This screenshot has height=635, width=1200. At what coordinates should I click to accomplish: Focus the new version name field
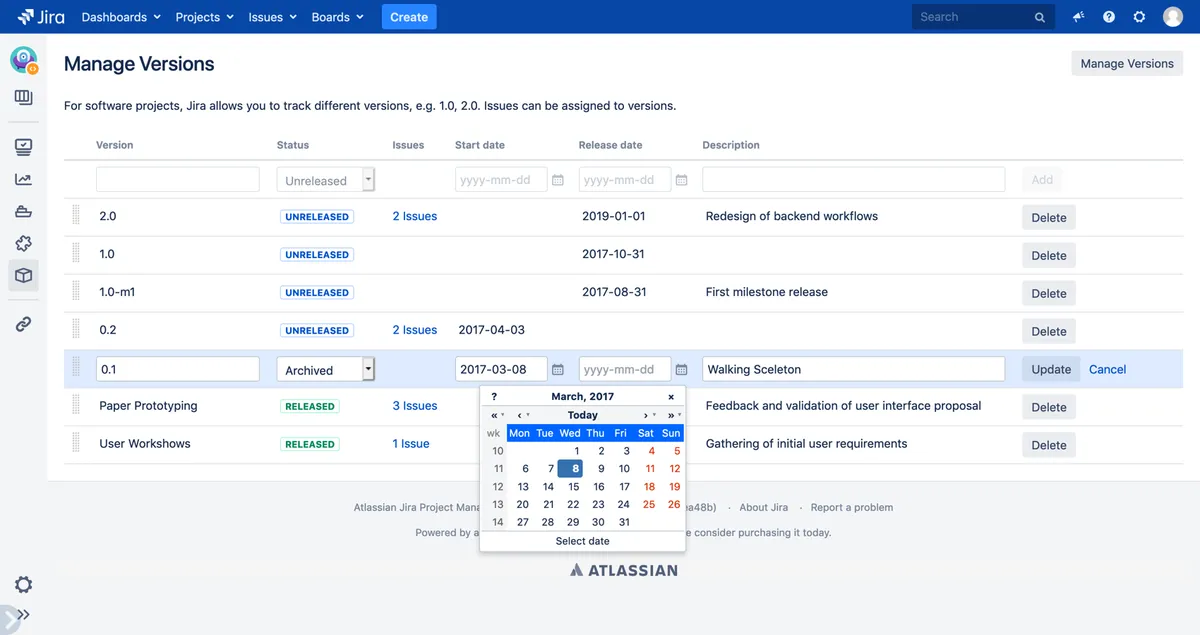click(x=178, y=180)
